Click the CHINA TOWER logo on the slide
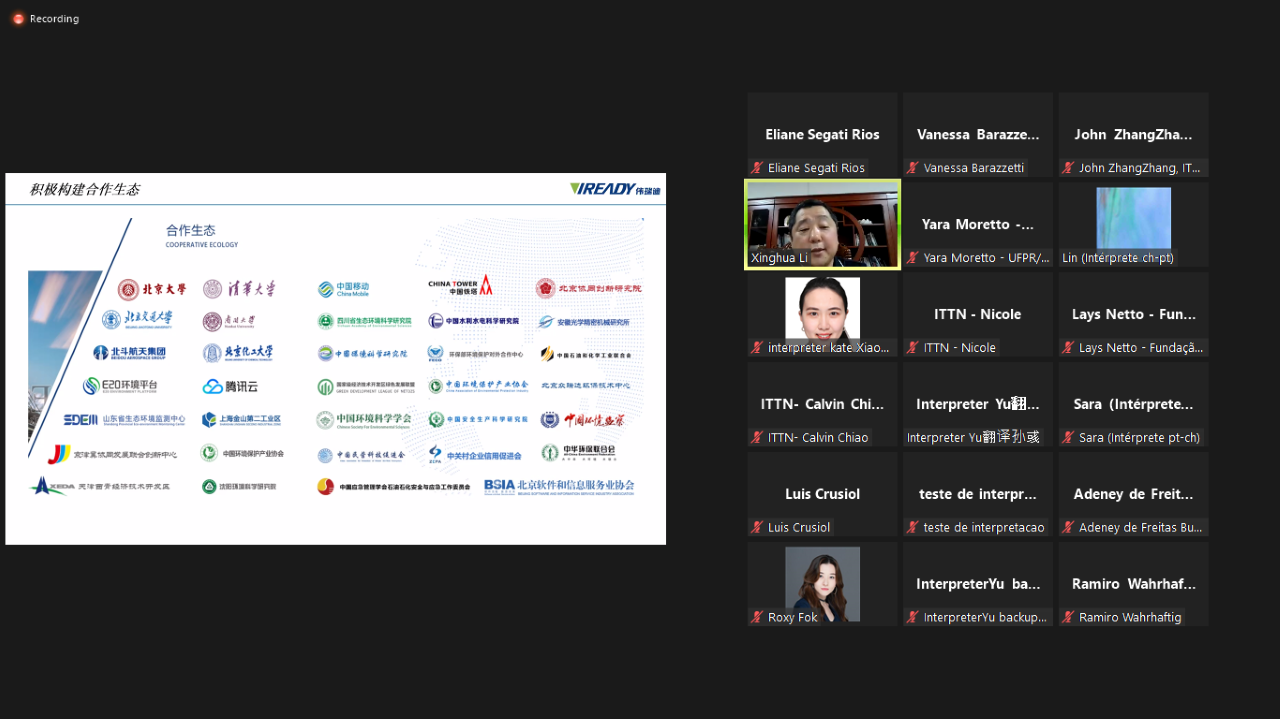 click(461, 286)
